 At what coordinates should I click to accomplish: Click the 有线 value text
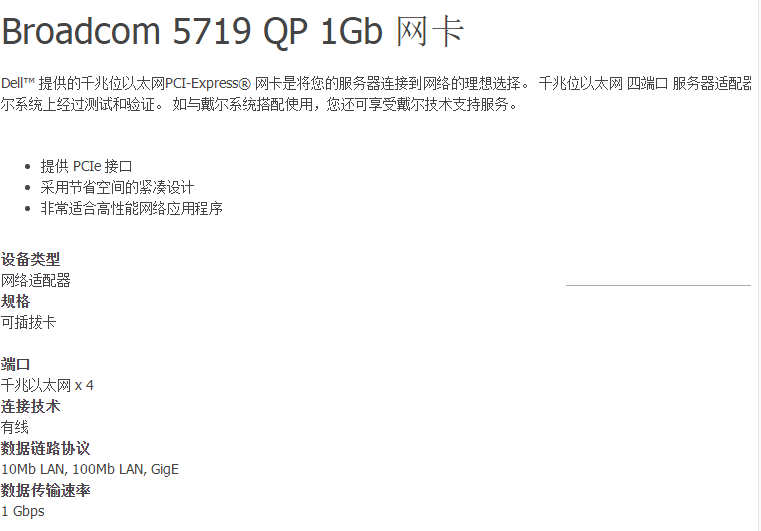coord(15,428)
